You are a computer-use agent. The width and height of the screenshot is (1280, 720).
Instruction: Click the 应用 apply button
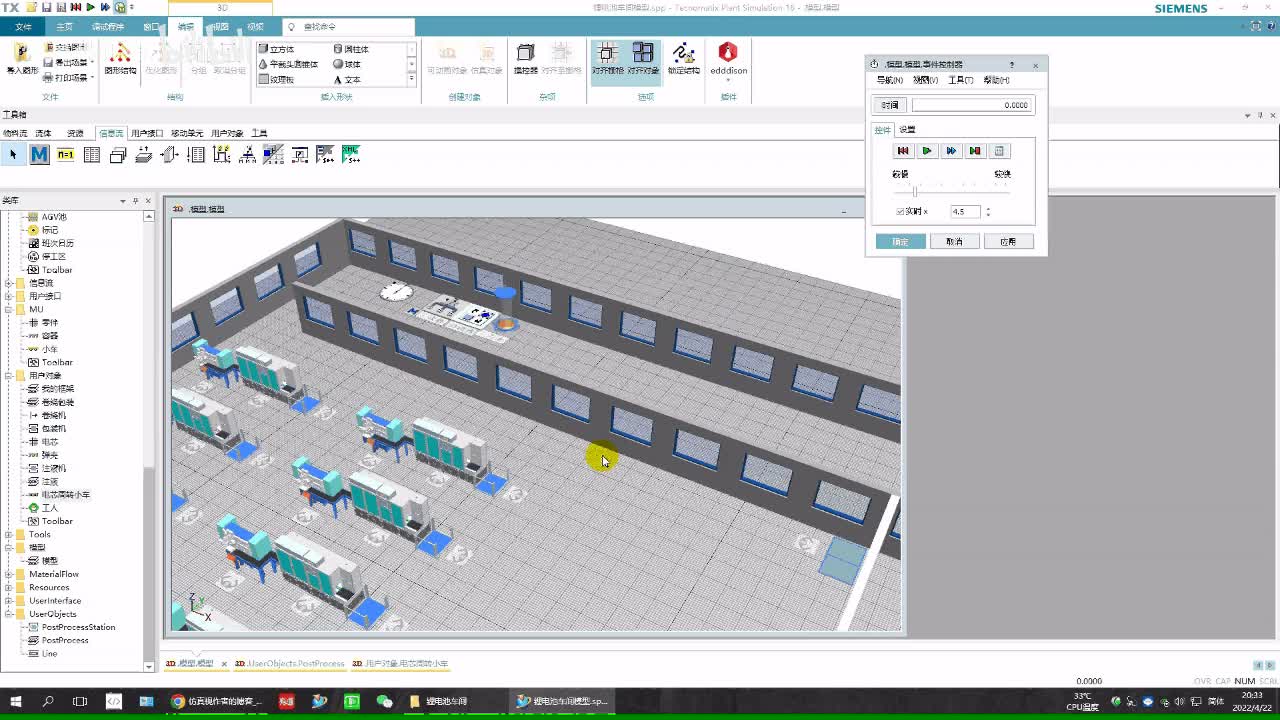coord(1007,242)
